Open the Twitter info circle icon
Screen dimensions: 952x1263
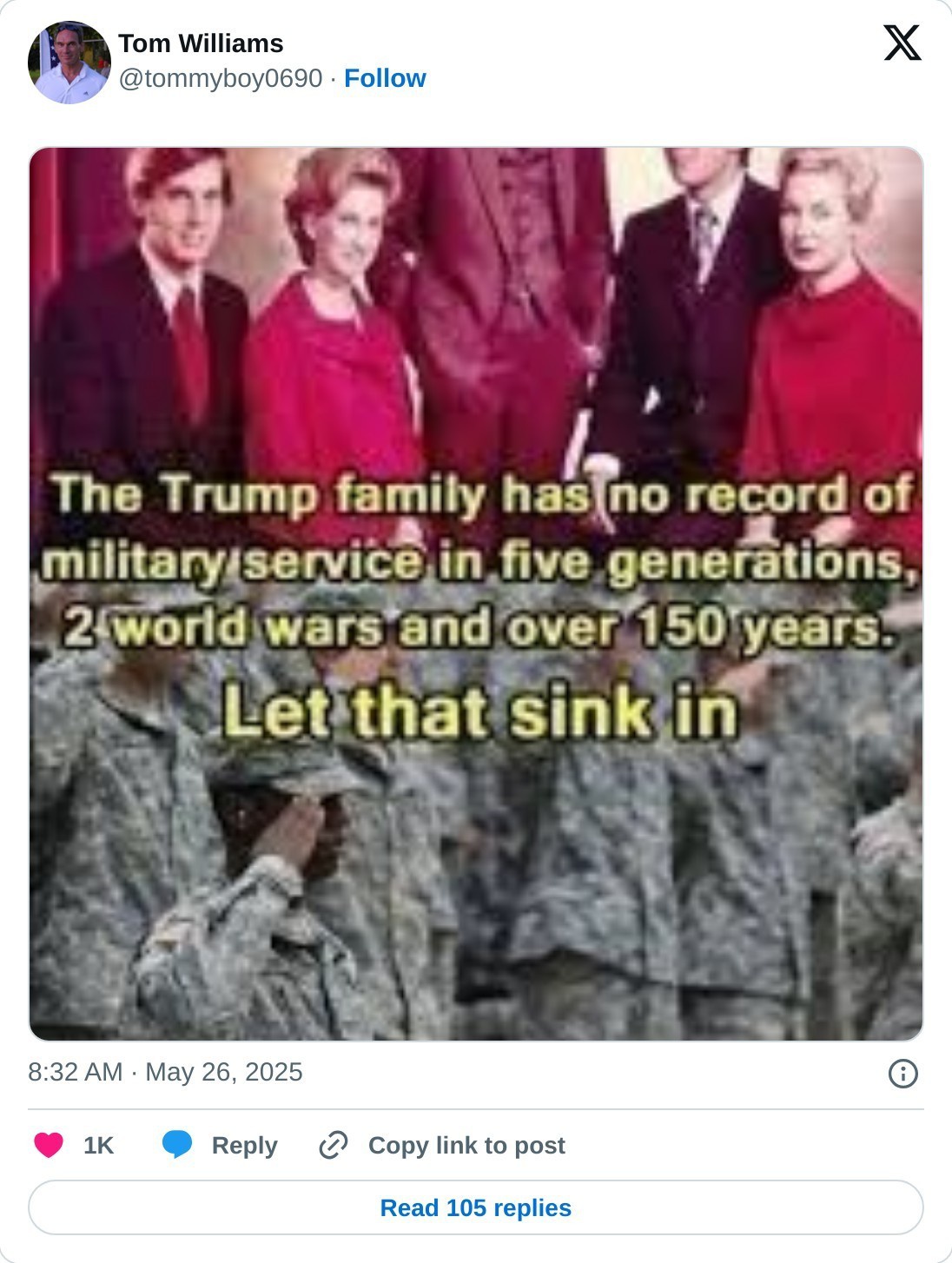pos(903,1074)
